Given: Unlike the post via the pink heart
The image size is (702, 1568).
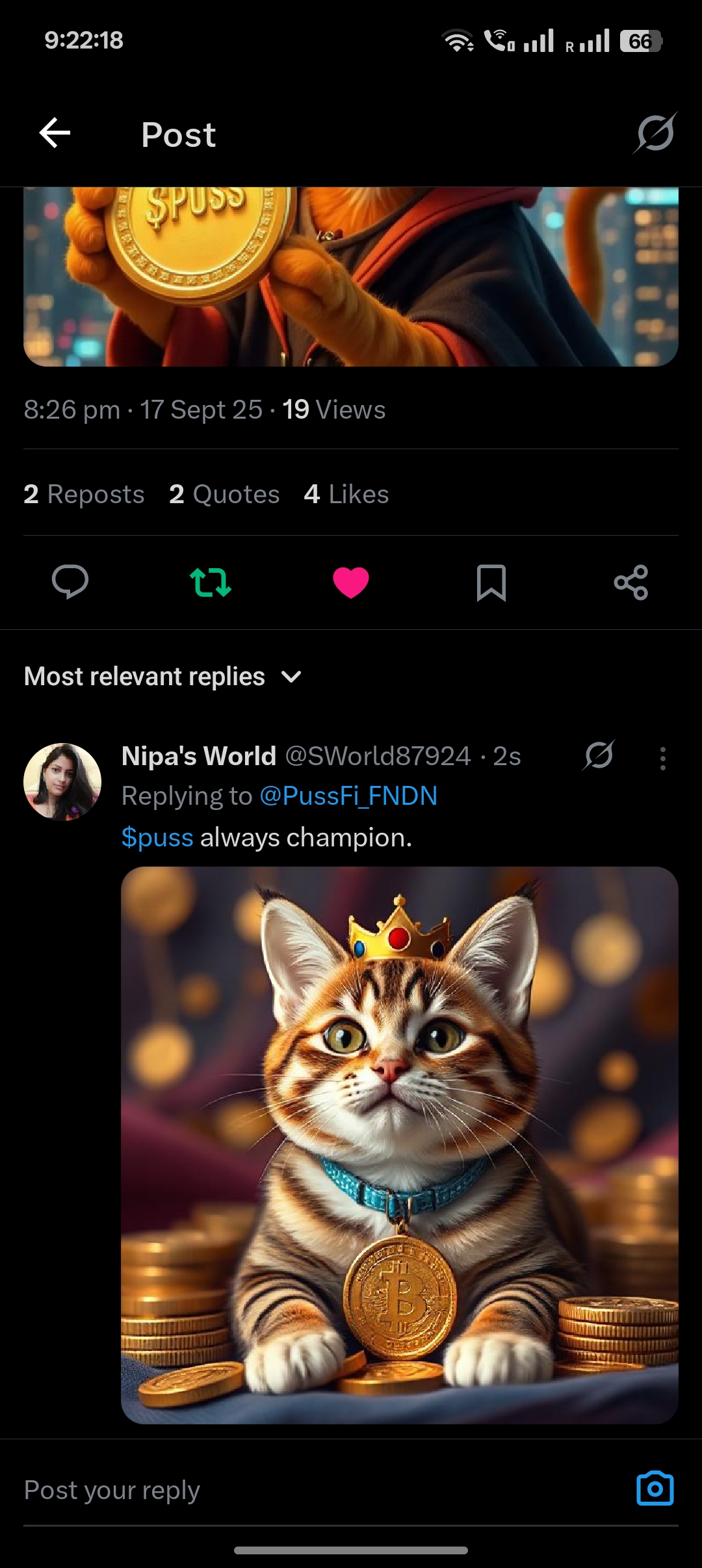Looking at the screenshot, I should pyautogui.click(x=351, y=582).
